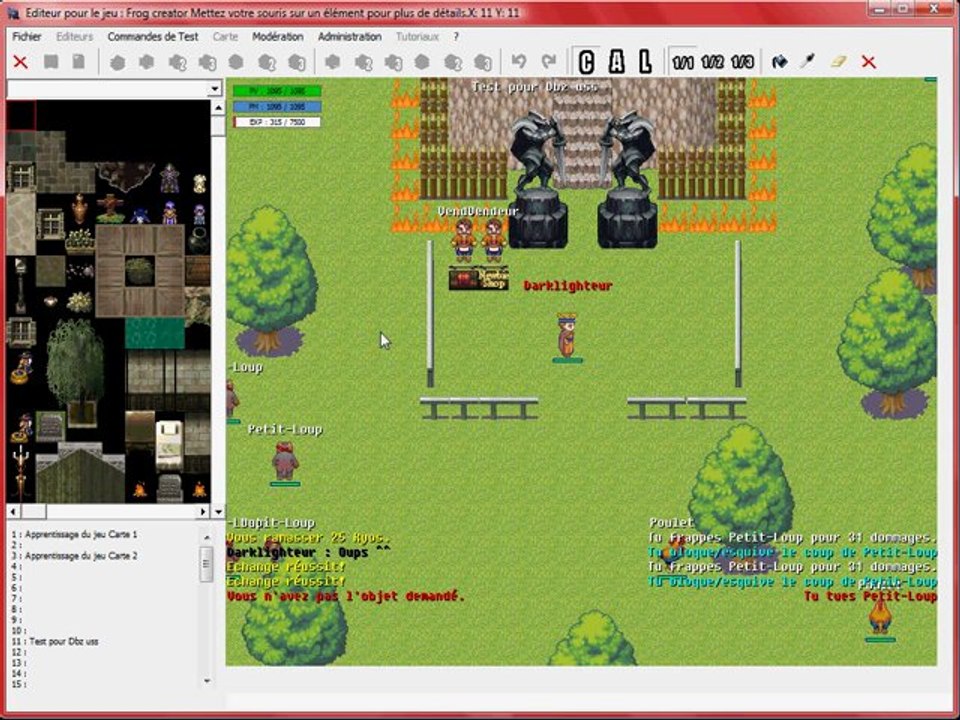This screenshot has width=960, height=720.
Task: Click the red X icon after the eraser
Action: coord(869,62)
